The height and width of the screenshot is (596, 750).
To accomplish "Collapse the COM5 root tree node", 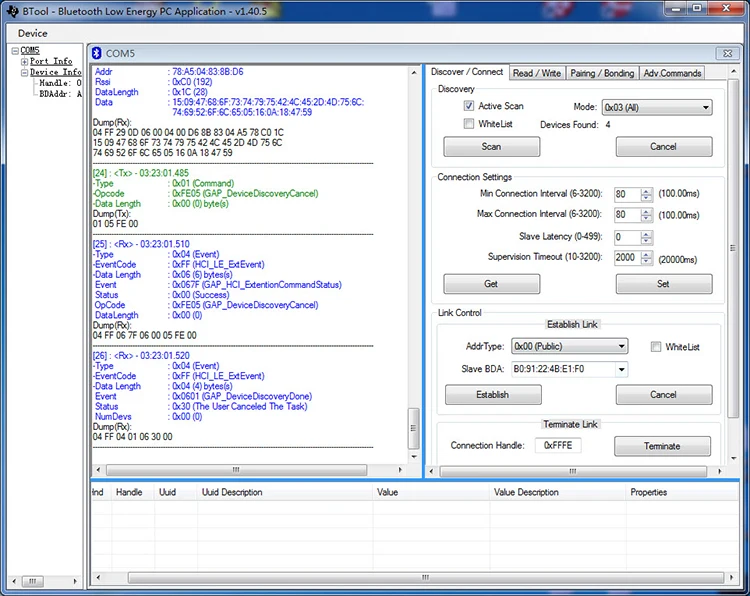I will (x=15, y=51).
